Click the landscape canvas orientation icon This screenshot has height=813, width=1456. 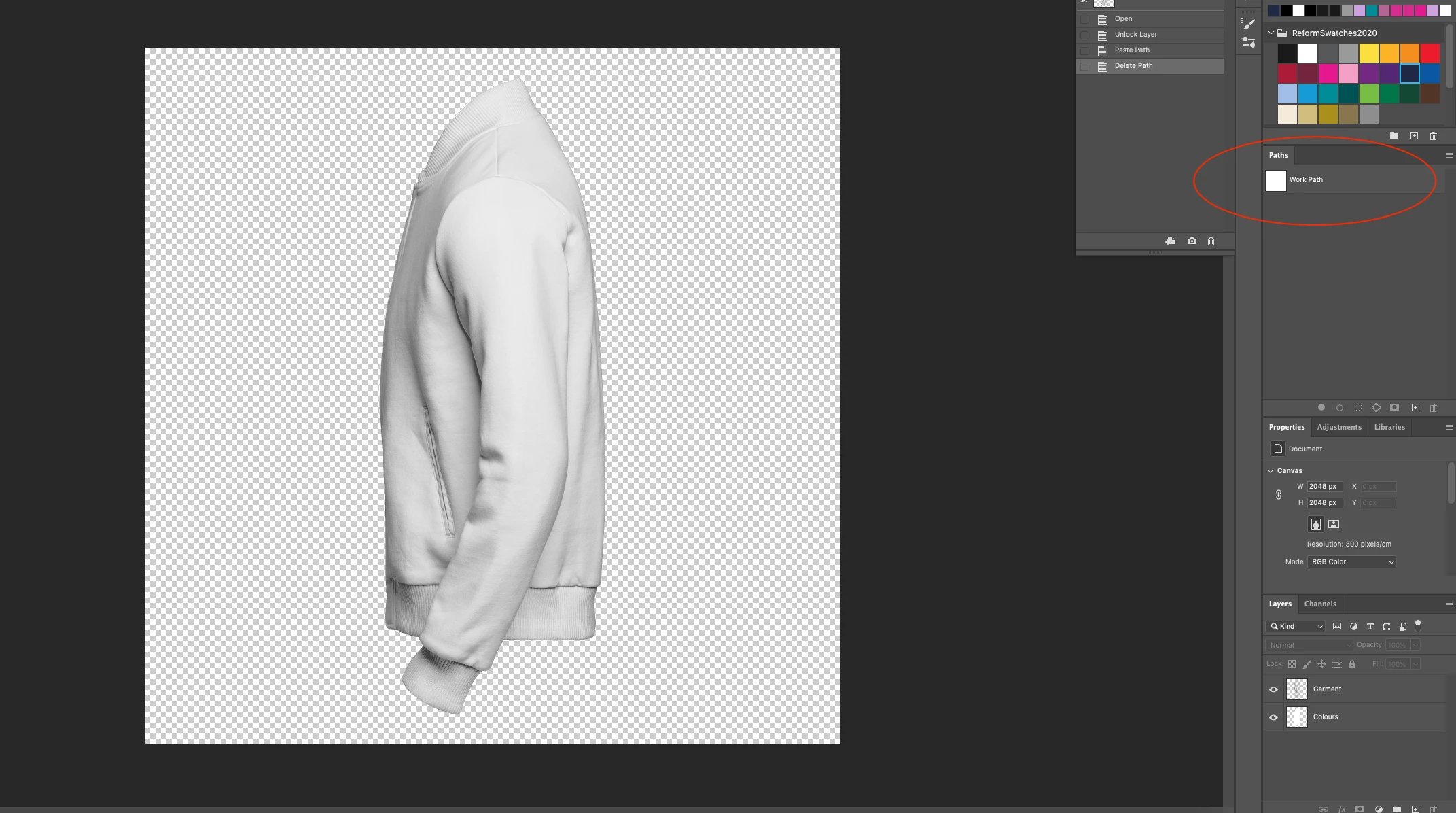coord(1334,524)
